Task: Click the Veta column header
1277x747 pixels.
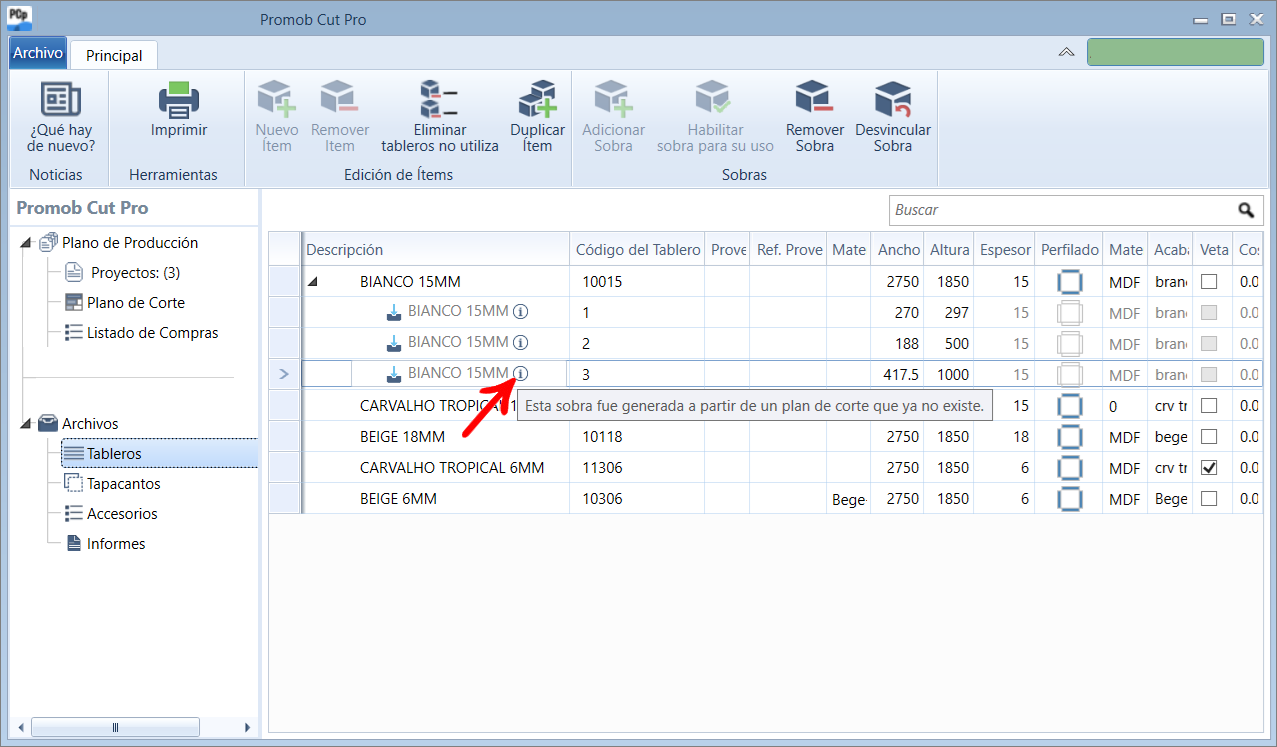Action: 1214,250
